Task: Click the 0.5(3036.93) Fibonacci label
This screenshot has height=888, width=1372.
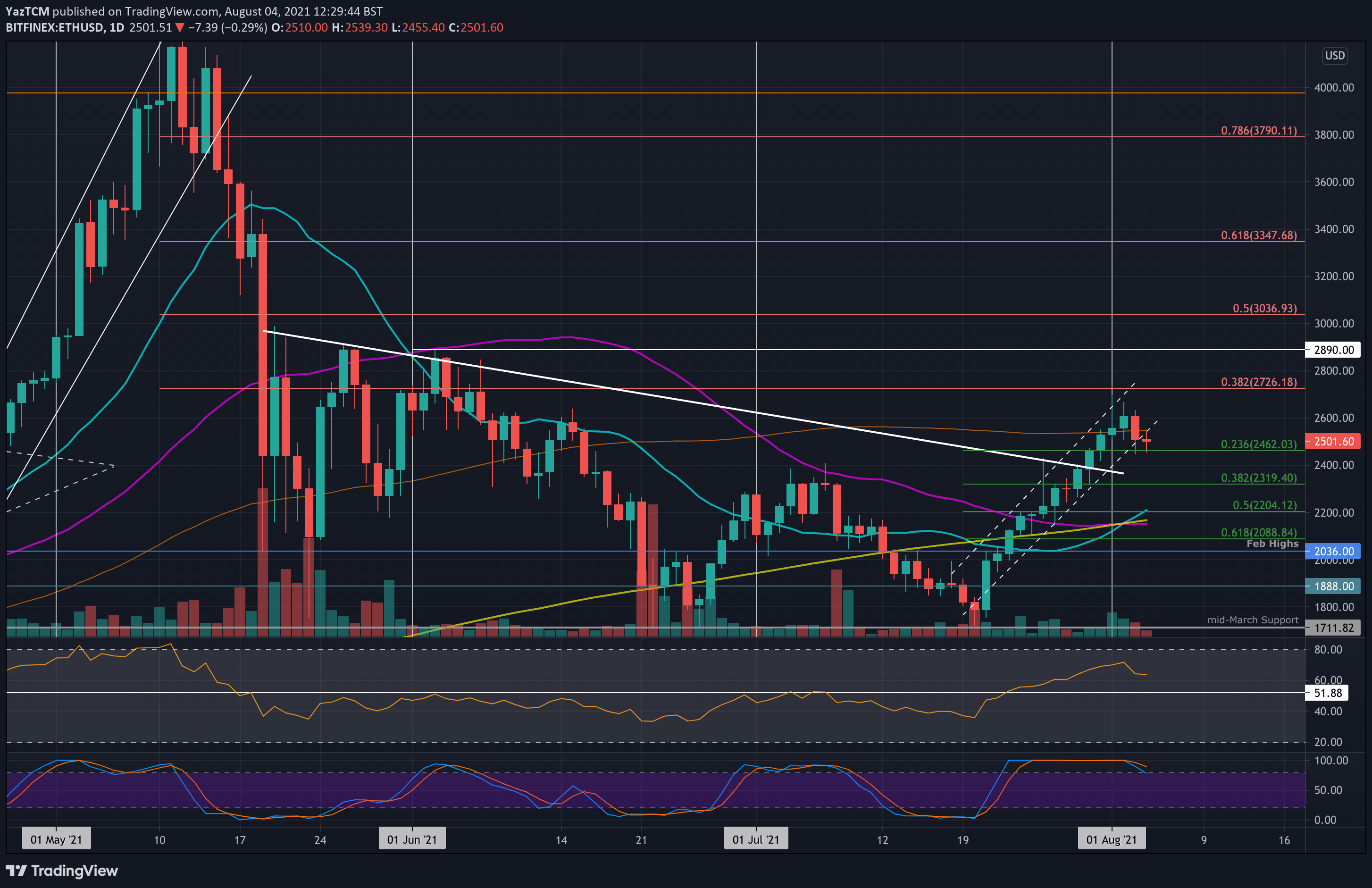Action: (x=1264, y=308)
